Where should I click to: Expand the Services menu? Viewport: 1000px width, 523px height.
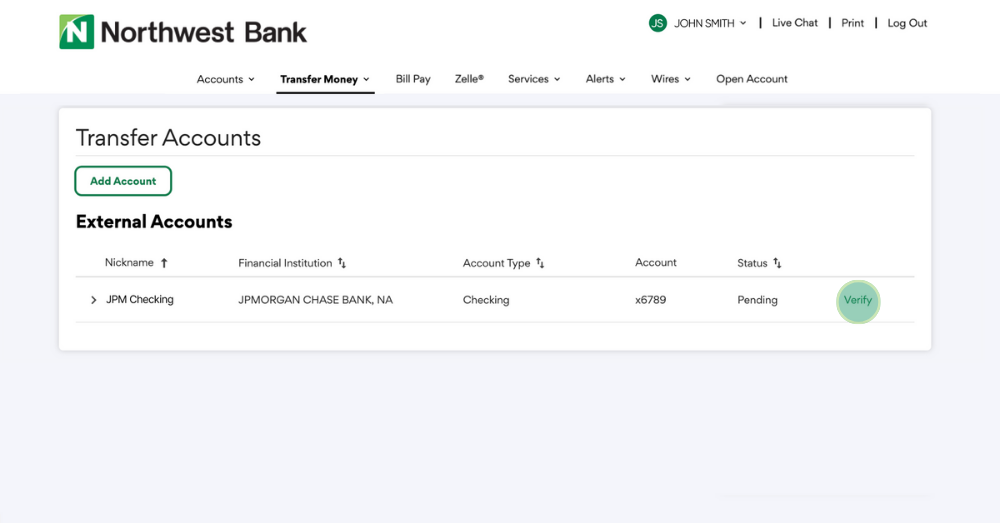[x=534, y=79]
